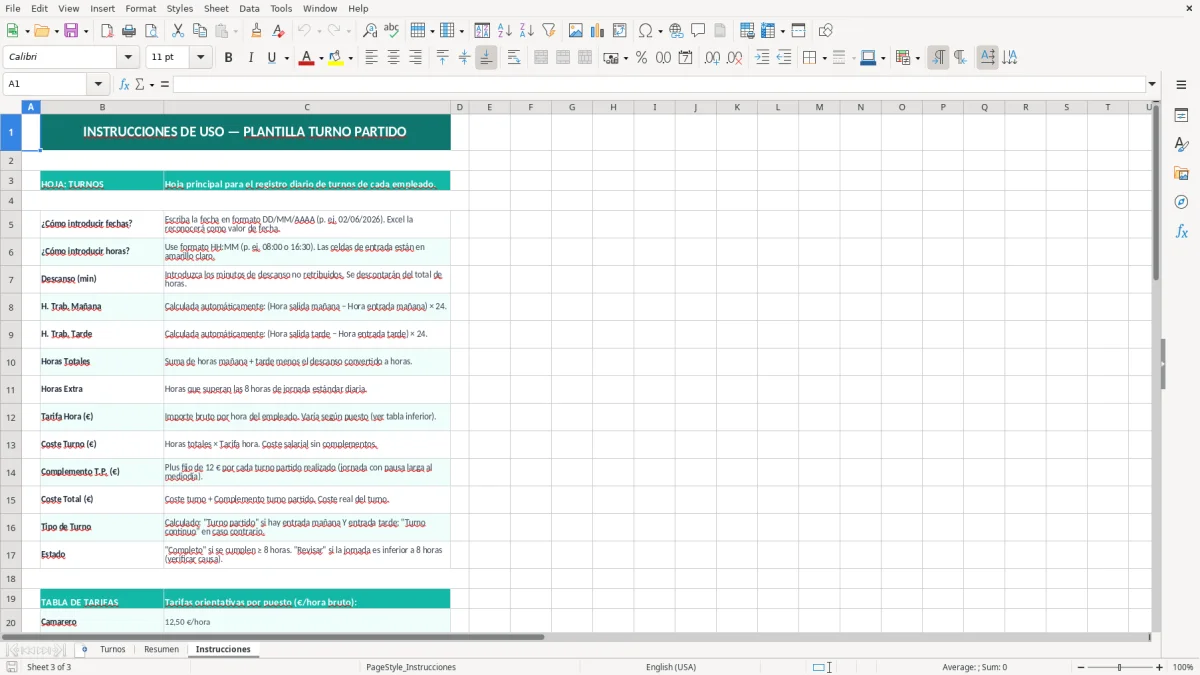Click the Clear Direct Formatting icon
The image size is (1200, 675).
(x=278, y=31)
